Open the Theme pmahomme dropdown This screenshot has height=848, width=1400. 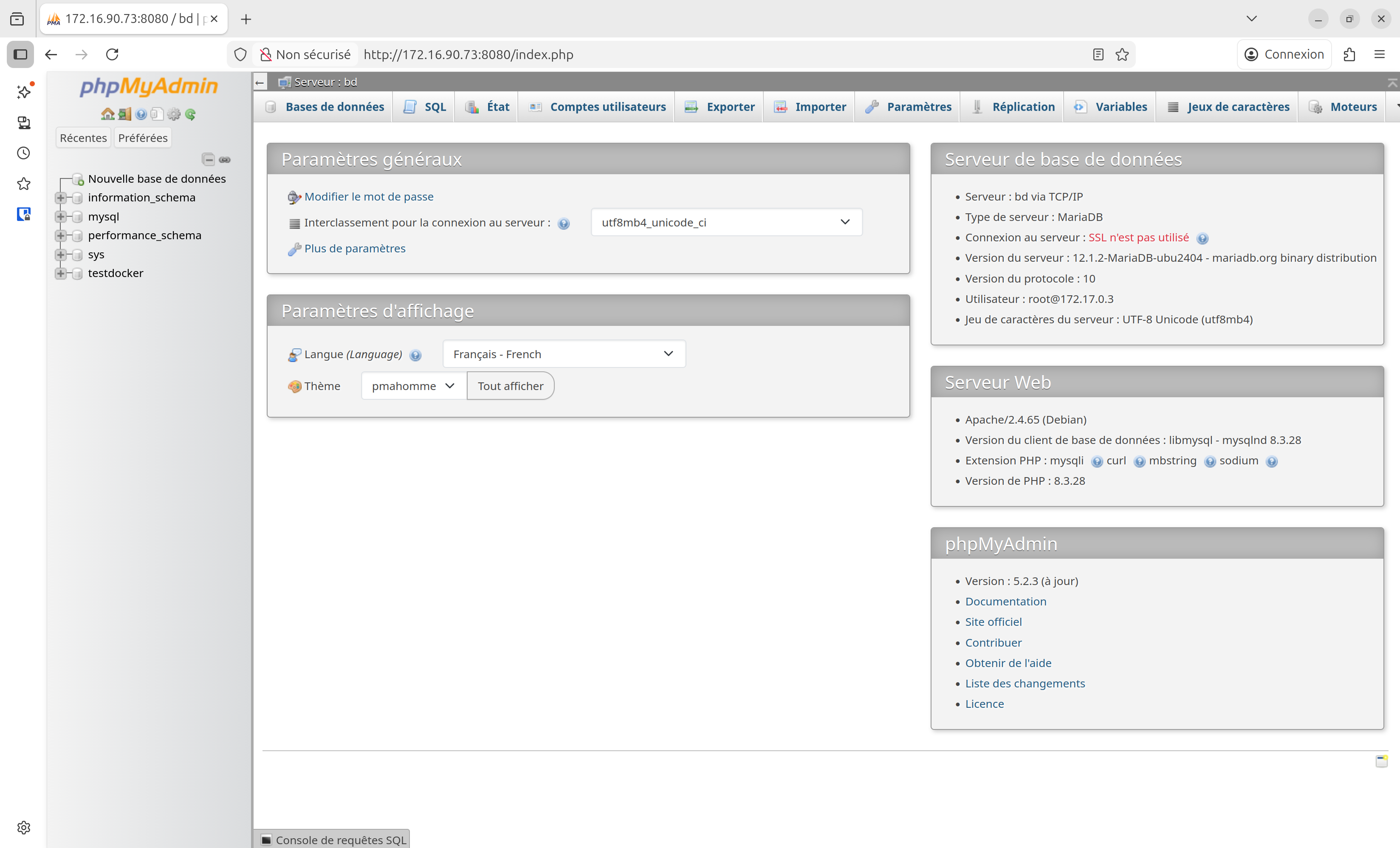point(413,386)
